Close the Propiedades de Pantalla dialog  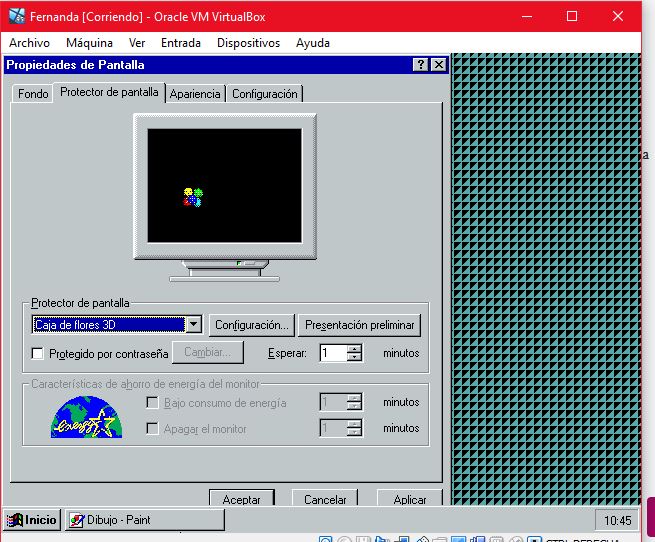pos(438,65)
